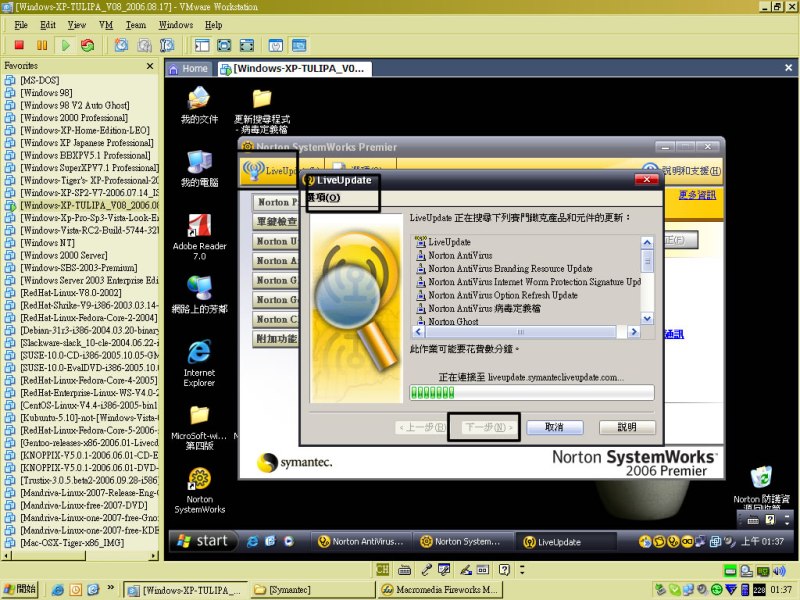
Task: Open the Recycle Bin on the desktop
Action: (760, 479)
